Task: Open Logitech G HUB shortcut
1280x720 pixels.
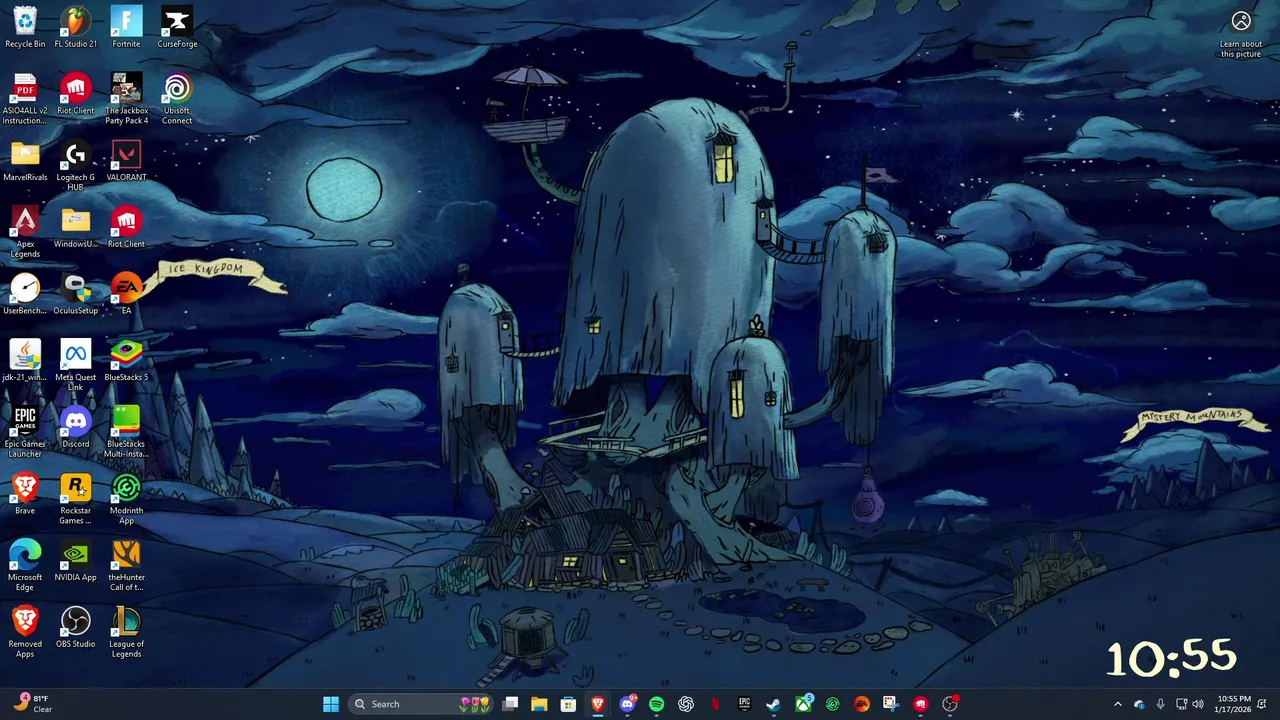Action: click(76, 166)
